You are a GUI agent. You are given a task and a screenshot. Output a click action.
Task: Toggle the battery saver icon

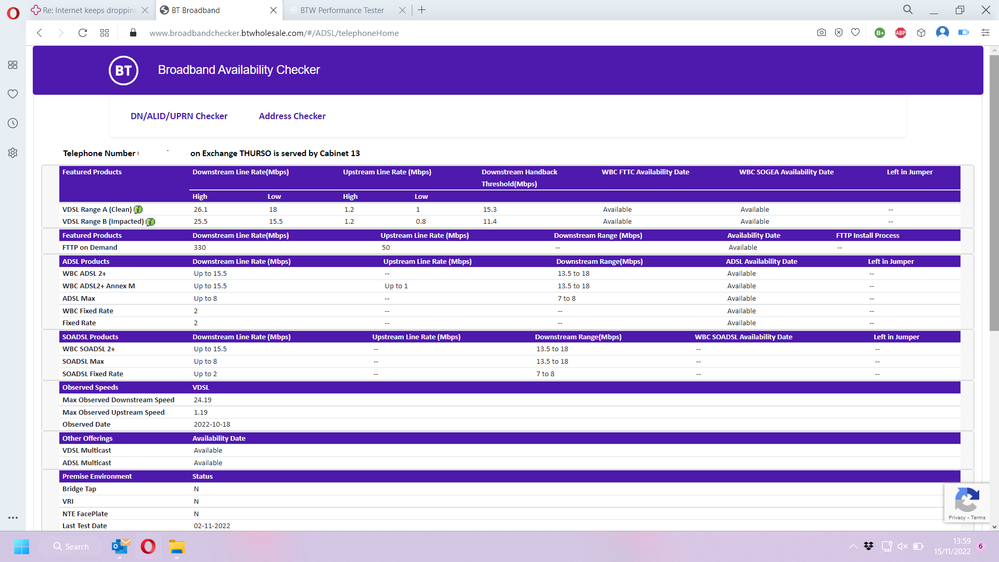[963, 32]
